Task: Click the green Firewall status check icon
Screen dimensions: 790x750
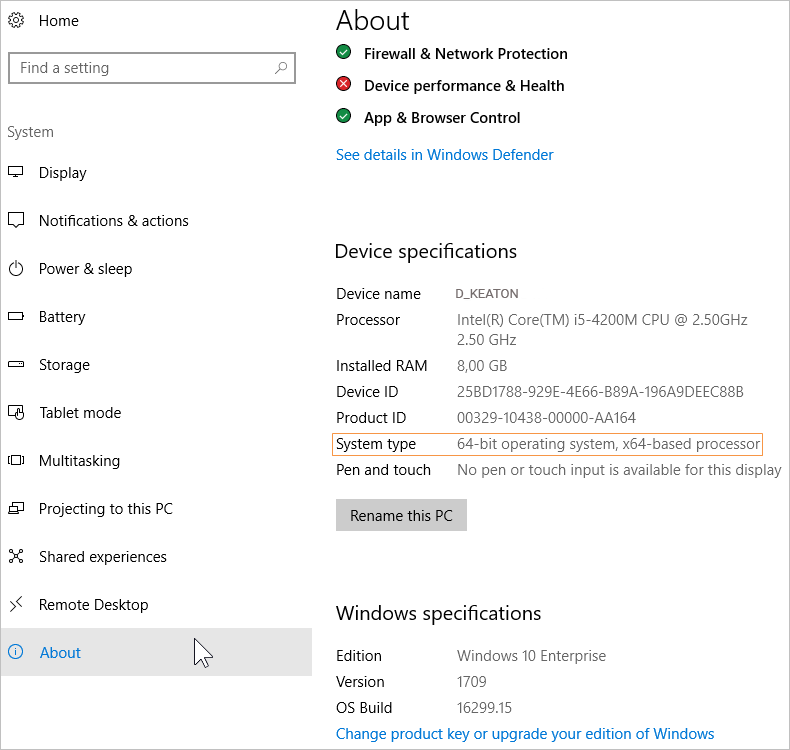Action: tap(344, 53)
